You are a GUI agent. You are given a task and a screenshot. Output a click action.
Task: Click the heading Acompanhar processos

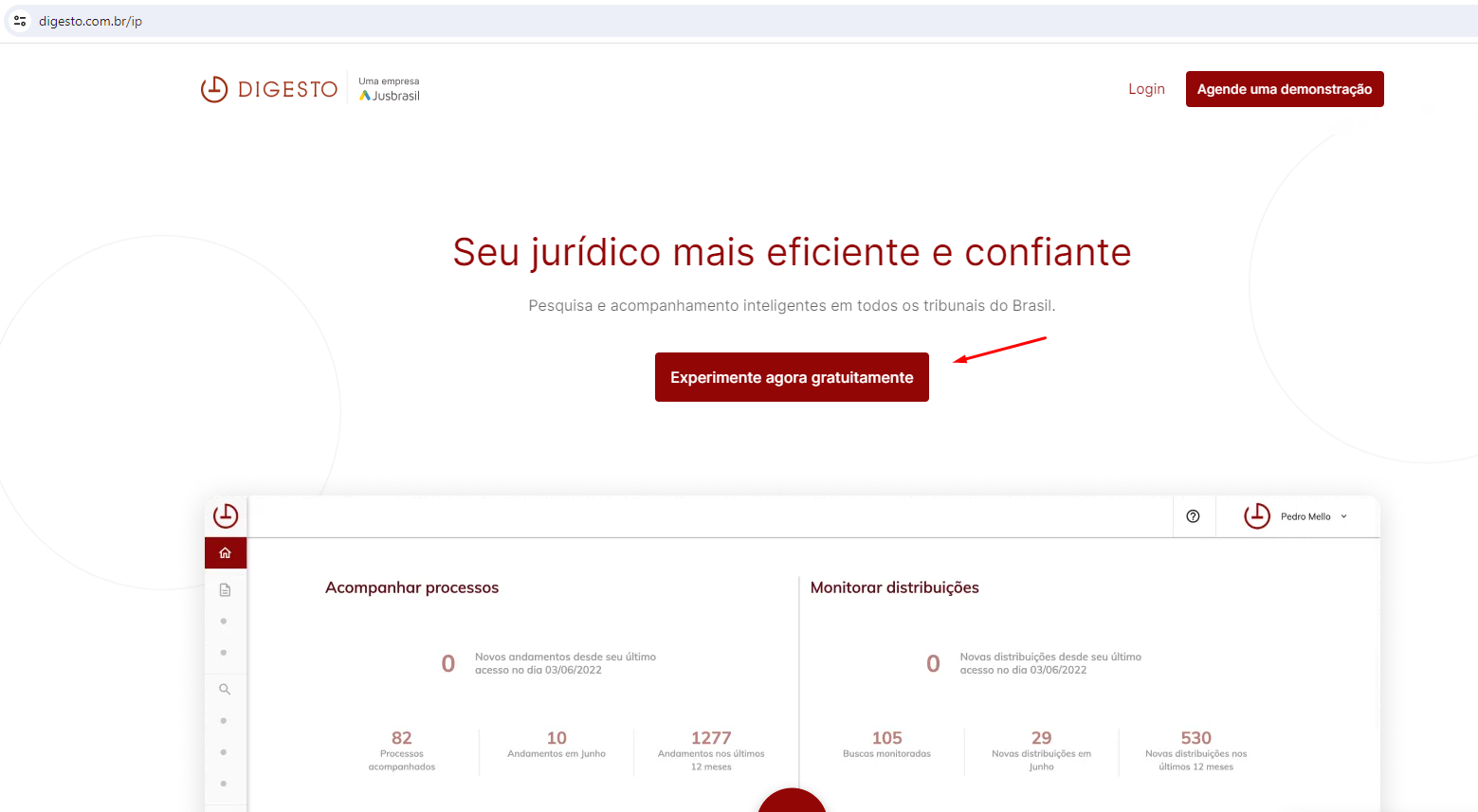pos(411,587)
